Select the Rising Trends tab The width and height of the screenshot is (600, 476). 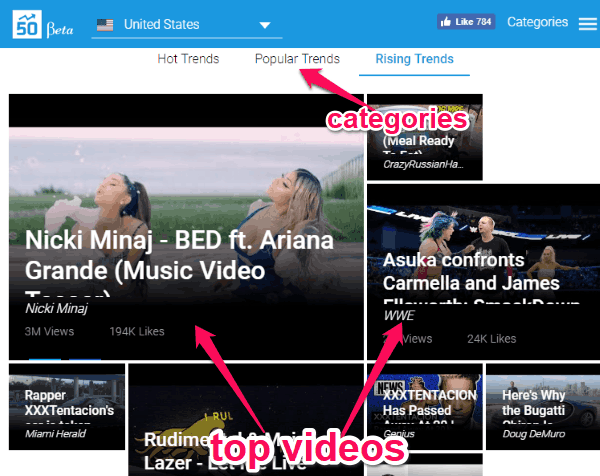pyautogui.click(x=414, y=59)
